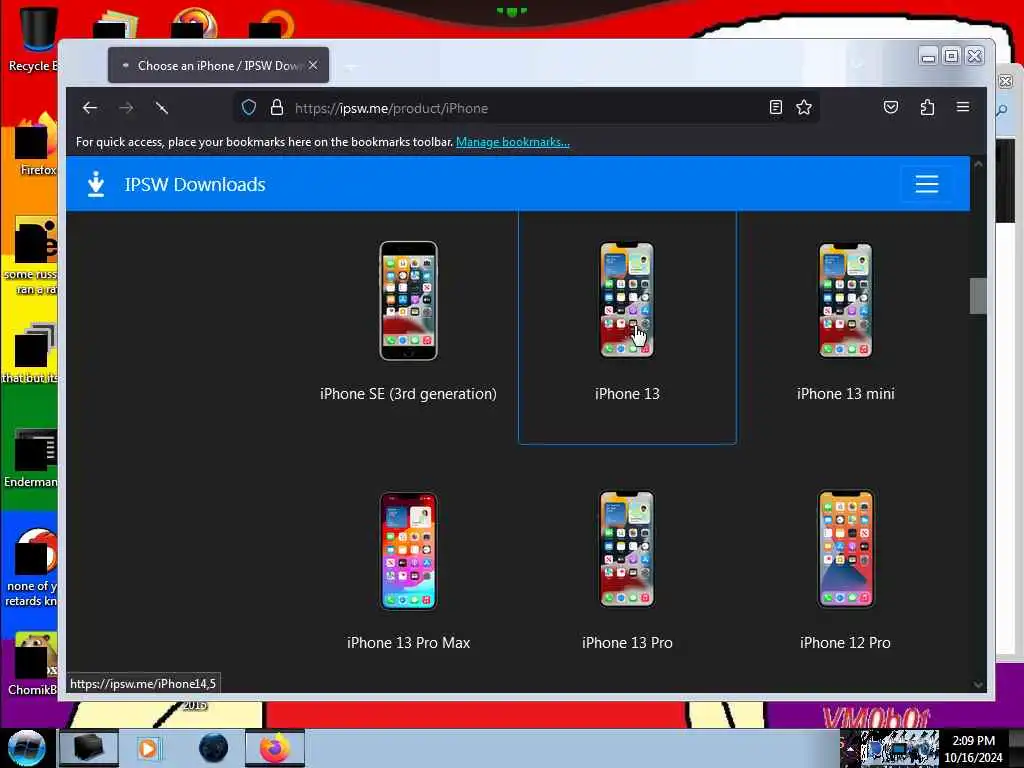Viewport: 1024px width, 768px height.
Task: Select the iPhone 13 Pro image
Action: coord(627,549)
